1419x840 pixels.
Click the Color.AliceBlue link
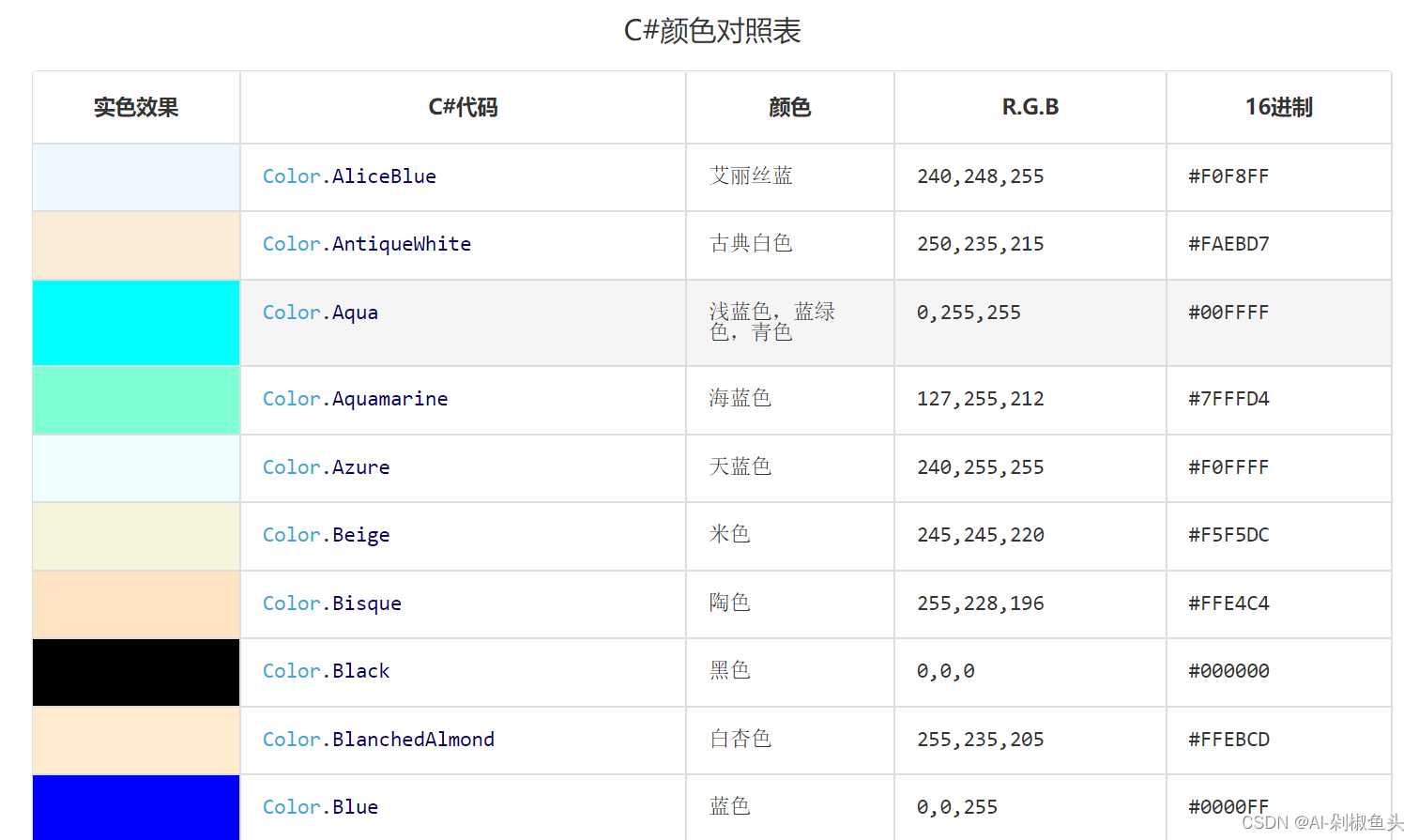click(349, 176)
